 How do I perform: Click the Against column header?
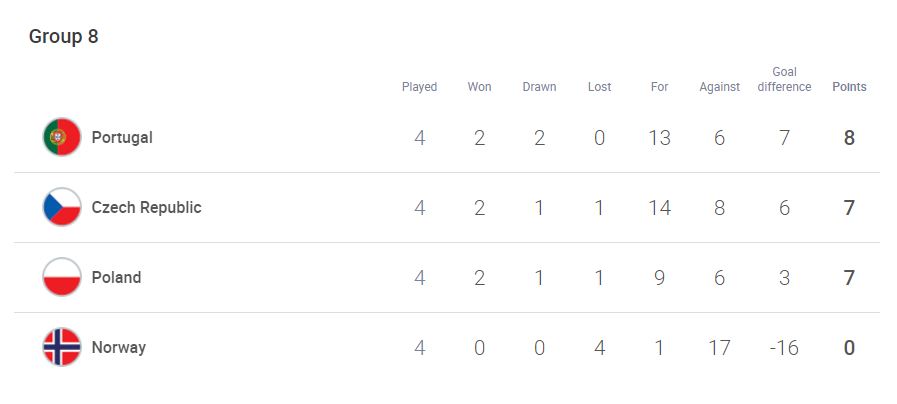tap(720, 87)
